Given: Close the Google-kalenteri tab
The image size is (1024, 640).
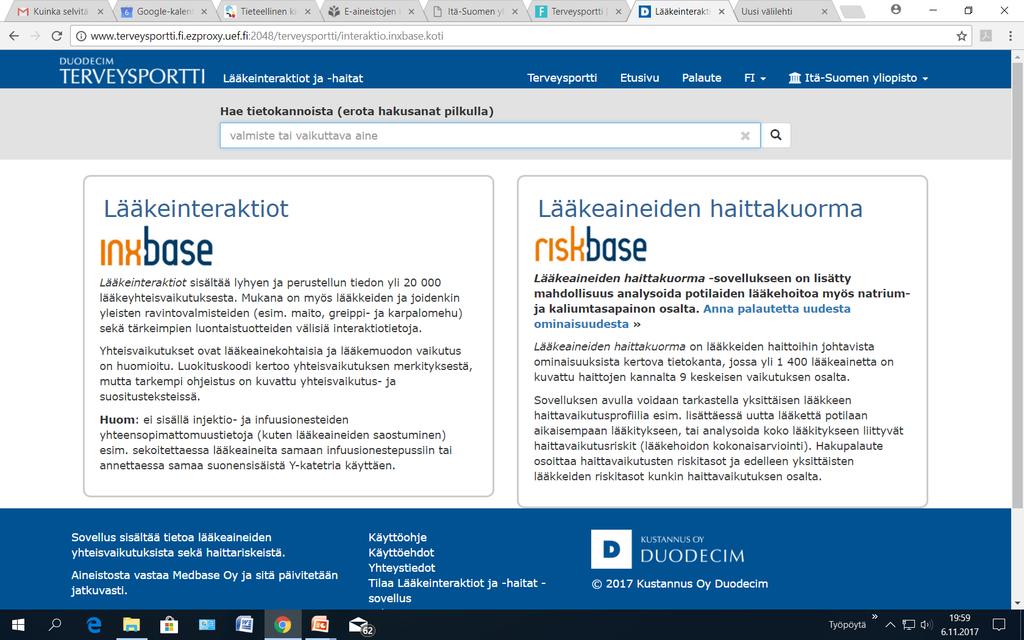Looking at the screenshot, I should click(204, 12).
